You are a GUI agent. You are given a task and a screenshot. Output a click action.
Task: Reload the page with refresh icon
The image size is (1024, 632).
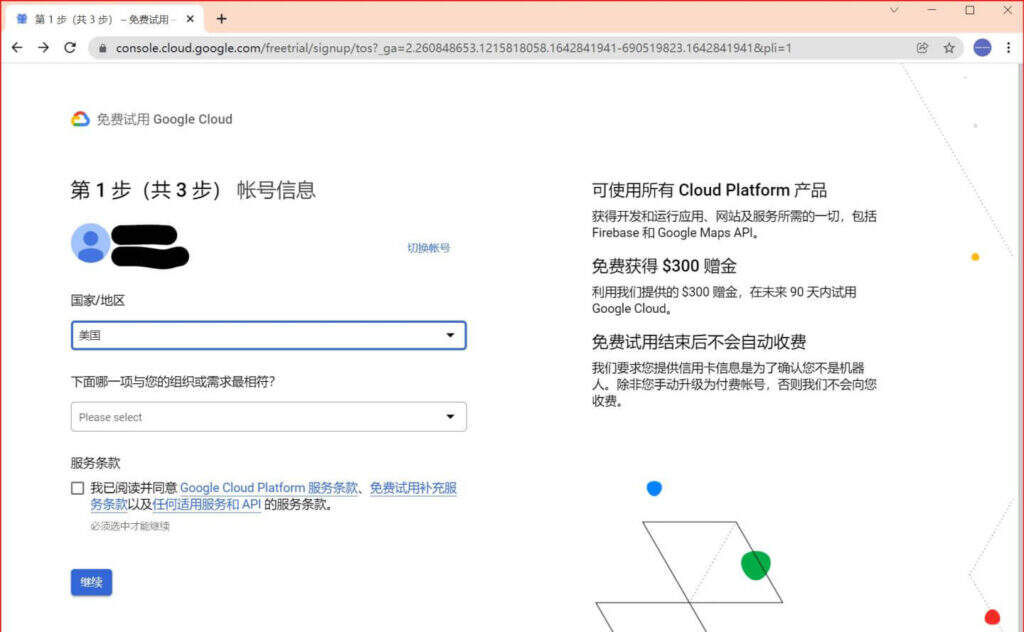[x=70, y=47]
